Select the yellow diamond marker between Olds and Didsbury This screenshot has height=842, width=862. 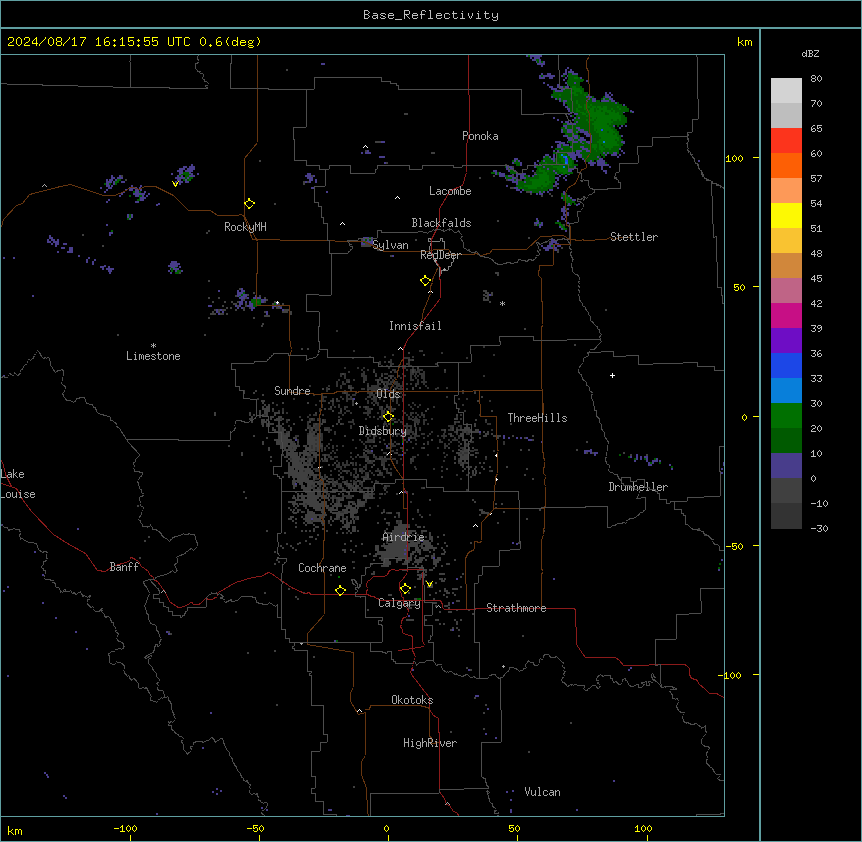(x=388, y=417)
